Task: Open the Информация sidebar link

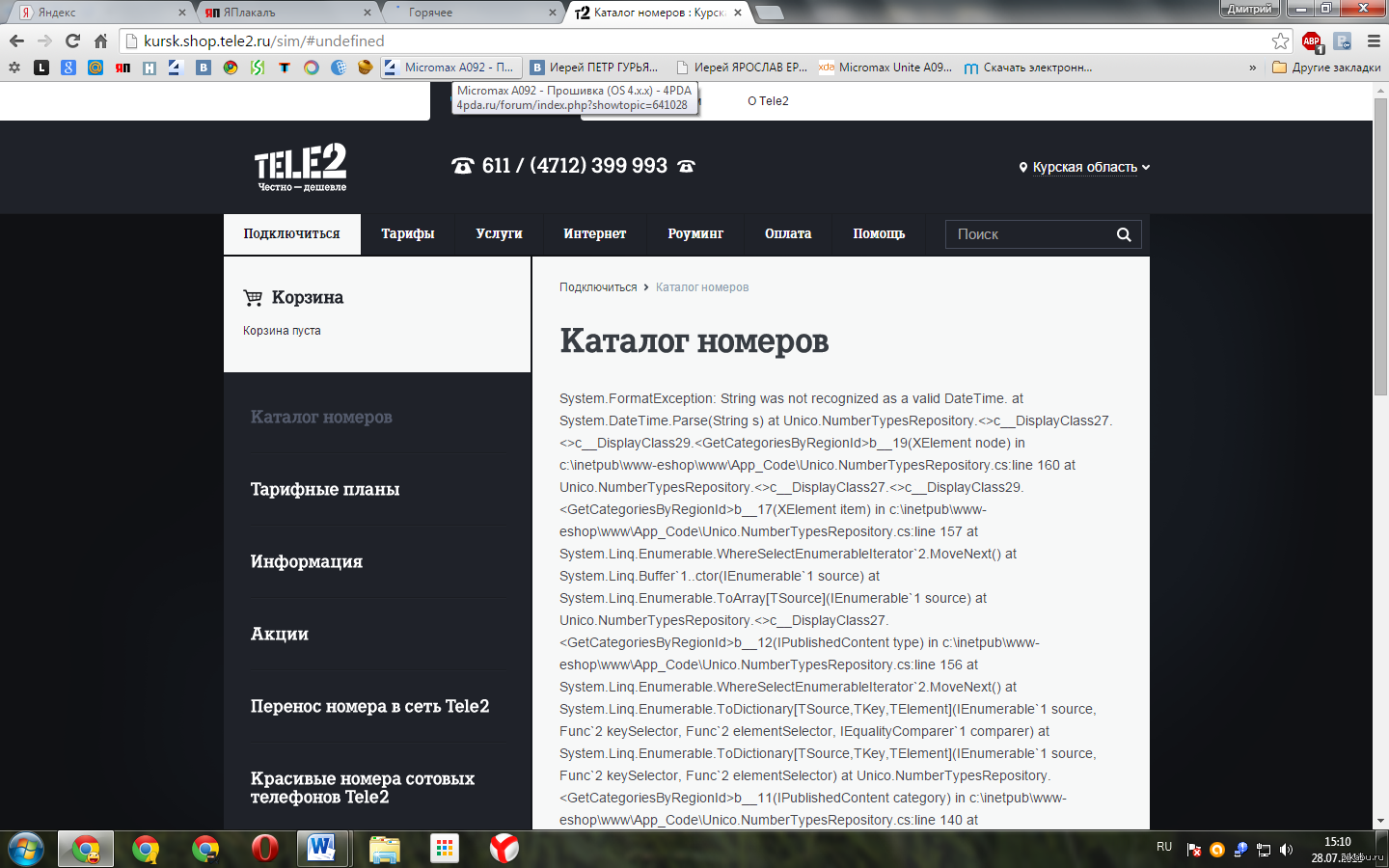Action: pos(307,561)
